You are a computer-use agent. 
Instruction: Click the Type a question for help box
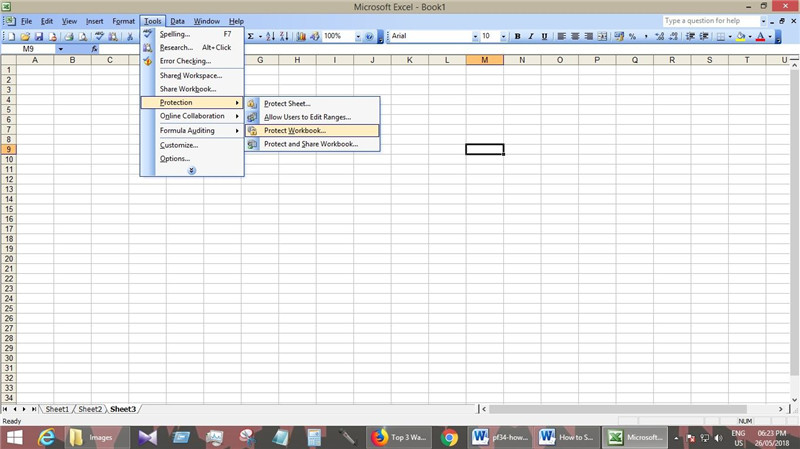[711, 21]
